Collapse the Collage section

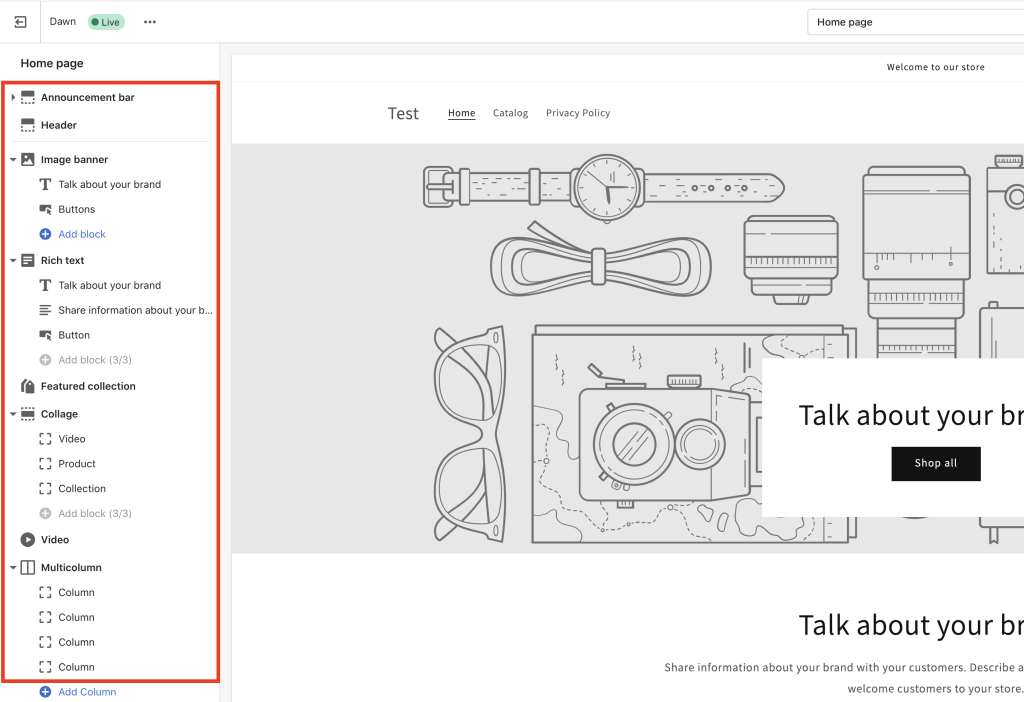pyautogui.click(x=12, y=413)
